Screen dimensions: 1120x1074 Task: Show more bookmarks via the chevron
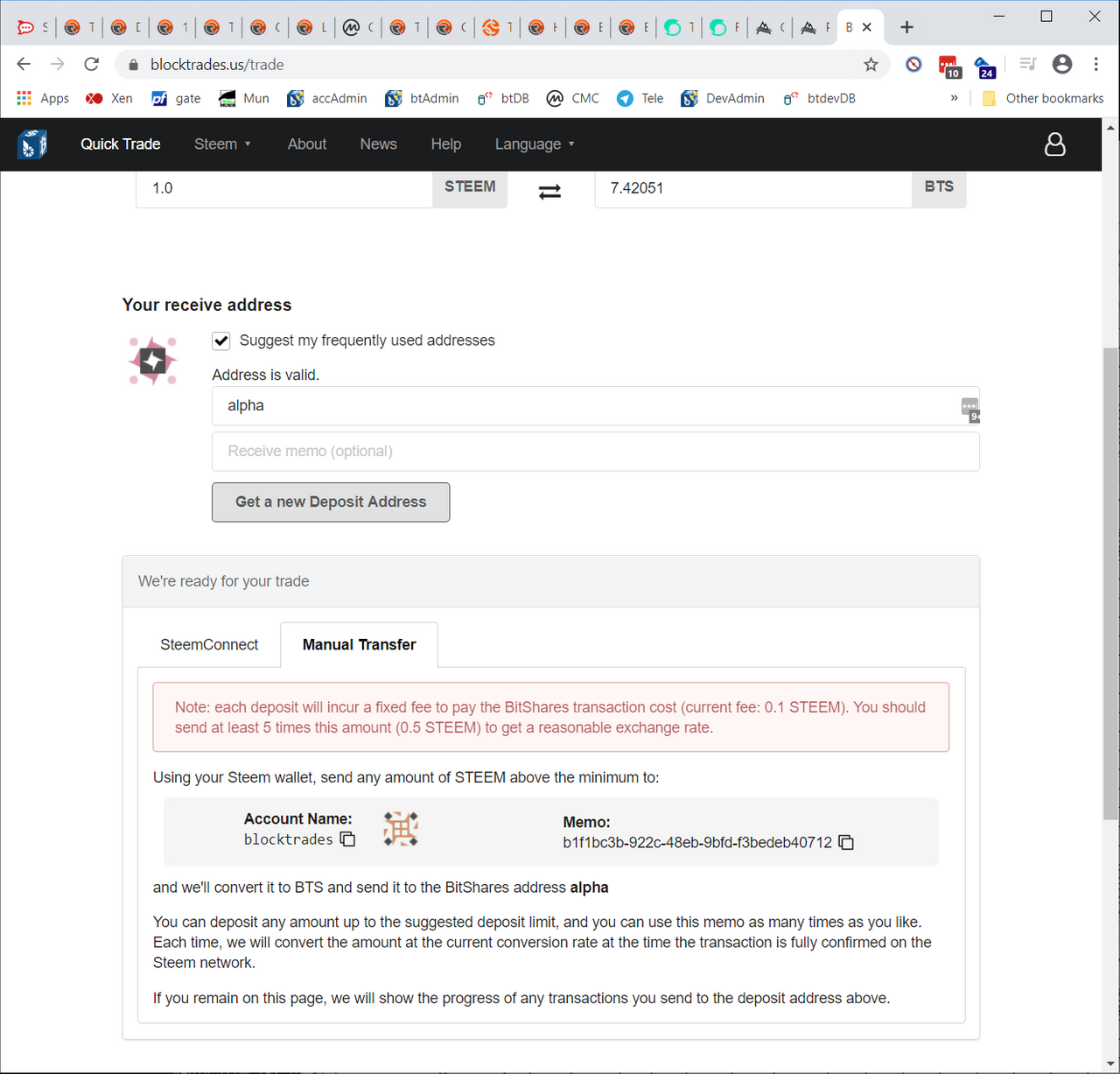[x=954, y=98]
